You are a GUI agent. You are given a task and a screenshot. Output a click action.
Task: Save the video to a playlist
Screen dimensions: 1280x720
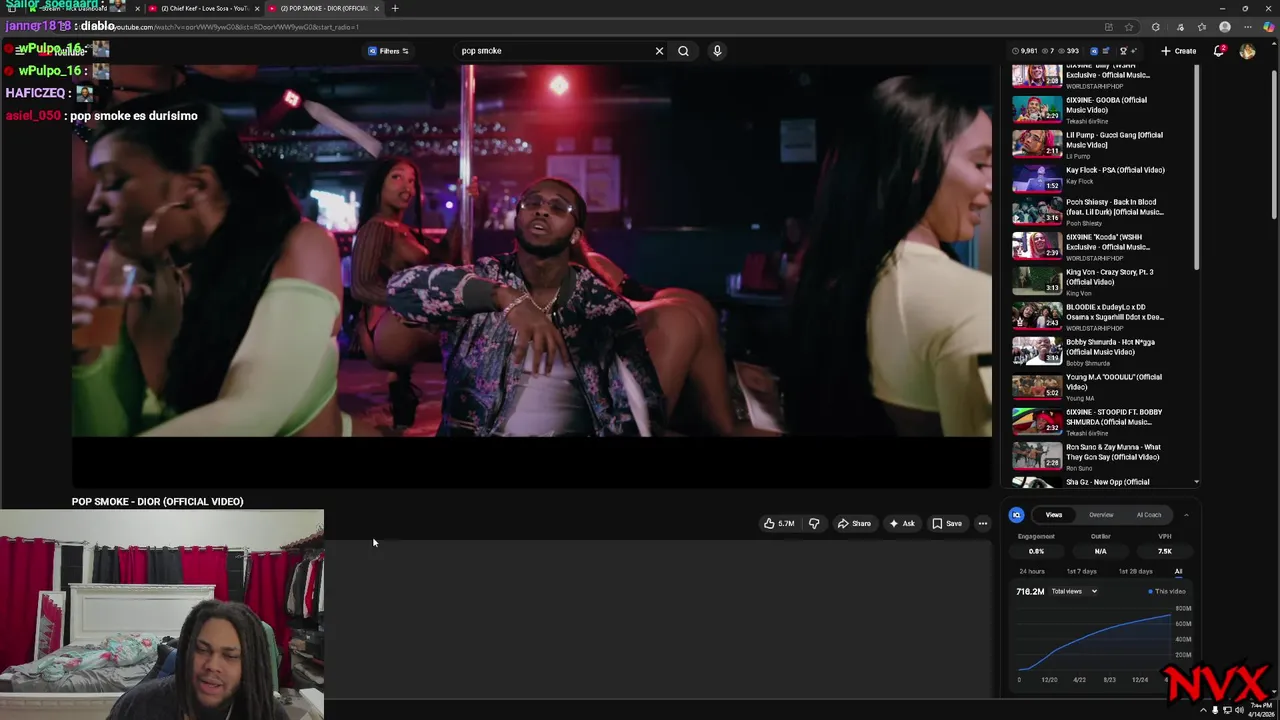(947, 523)
